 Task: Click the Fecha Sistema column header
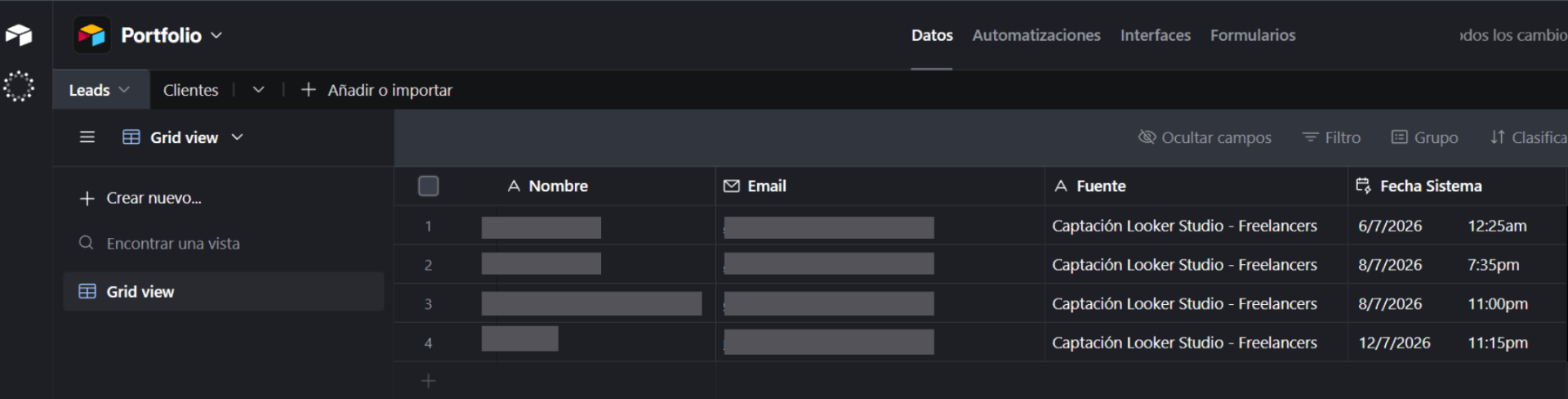tap(1458, 186)
